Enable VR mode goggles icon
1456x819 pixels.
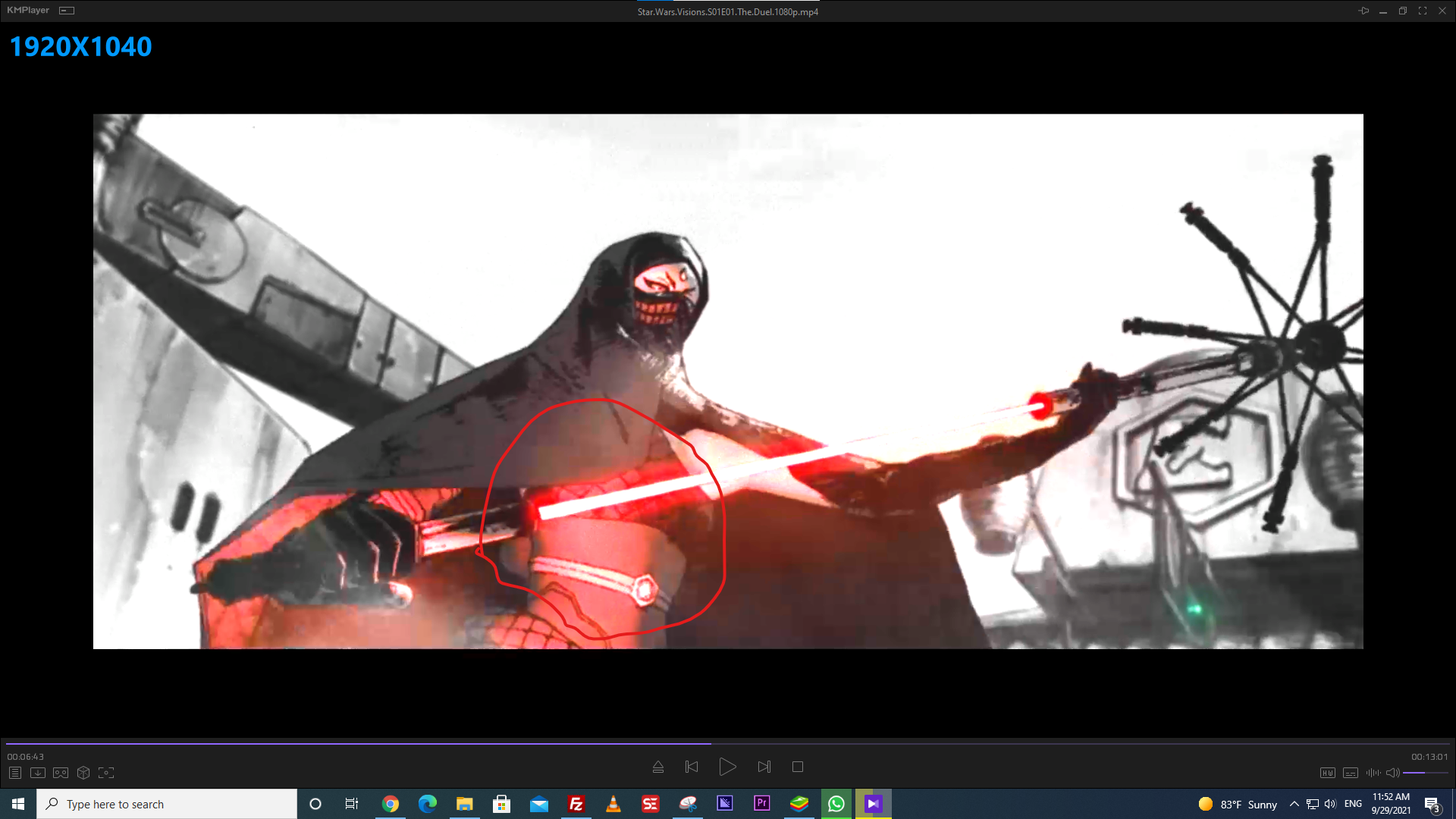coord(61,773)
